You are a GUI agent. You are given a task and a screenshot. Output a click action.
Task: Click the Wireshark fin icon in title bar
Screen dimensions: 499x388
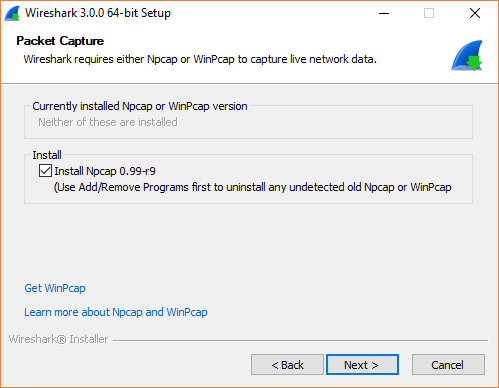[x=12, y=13]
